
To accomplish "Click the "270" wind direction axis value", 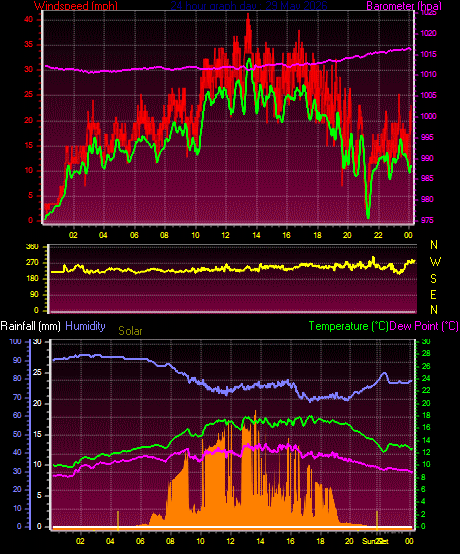I will (32, 263).
